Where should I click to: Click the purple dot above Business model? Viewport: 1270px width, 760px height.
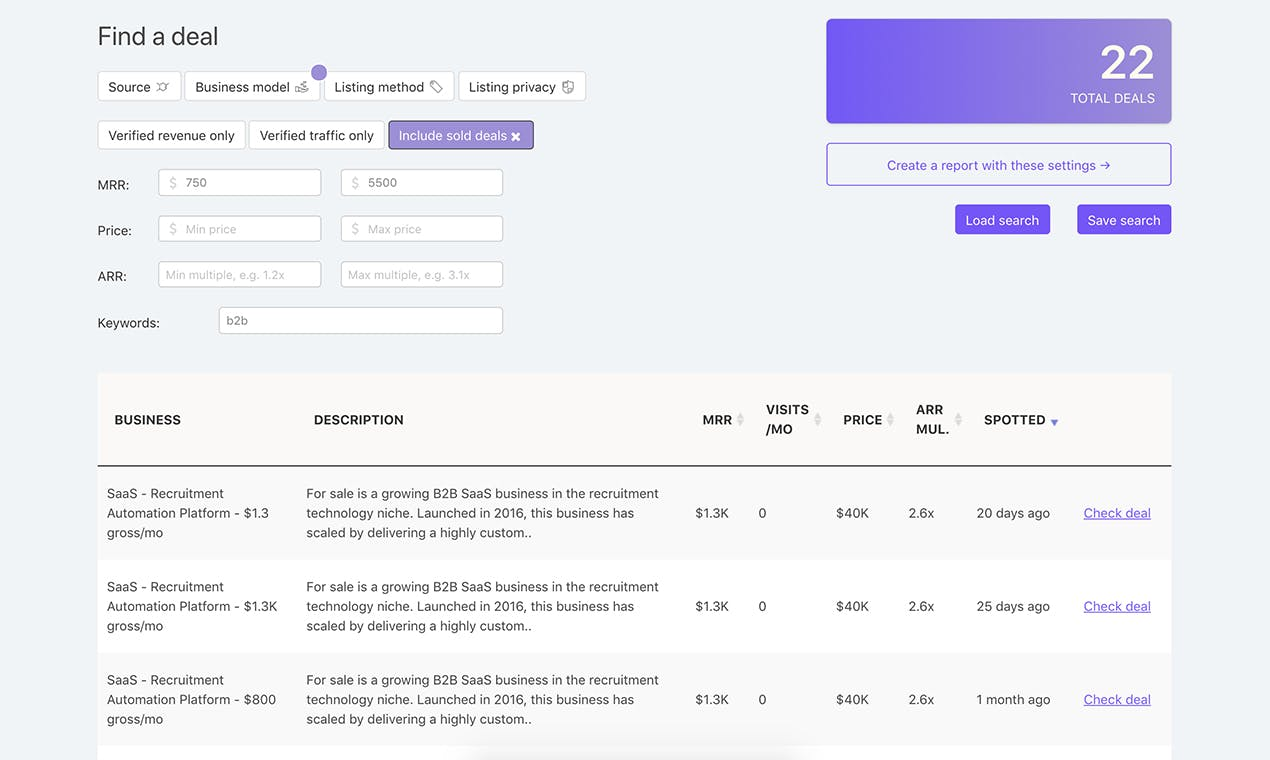(319, 72)
